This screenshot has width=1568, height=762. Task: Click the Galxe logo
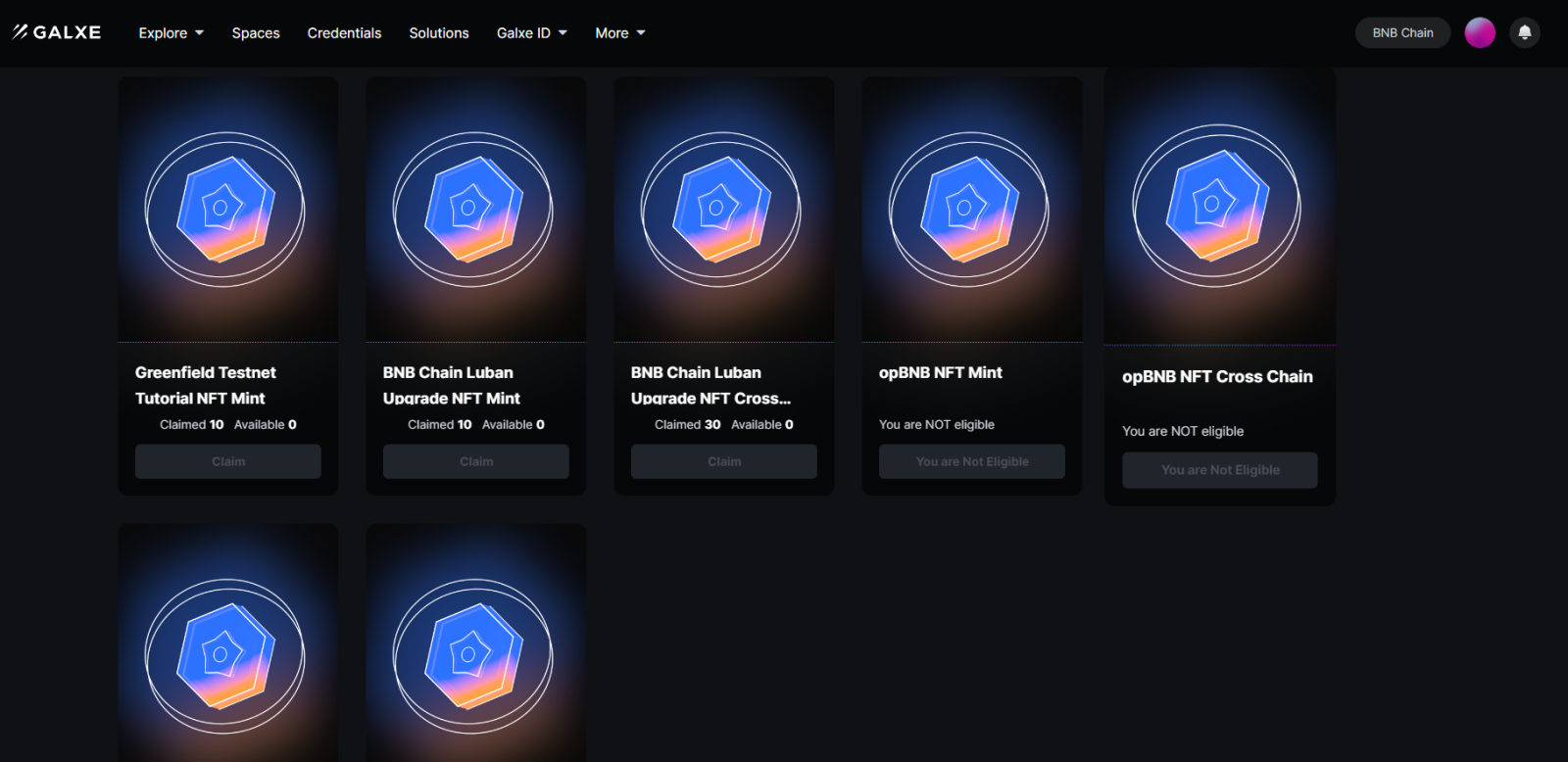[57, 32]
